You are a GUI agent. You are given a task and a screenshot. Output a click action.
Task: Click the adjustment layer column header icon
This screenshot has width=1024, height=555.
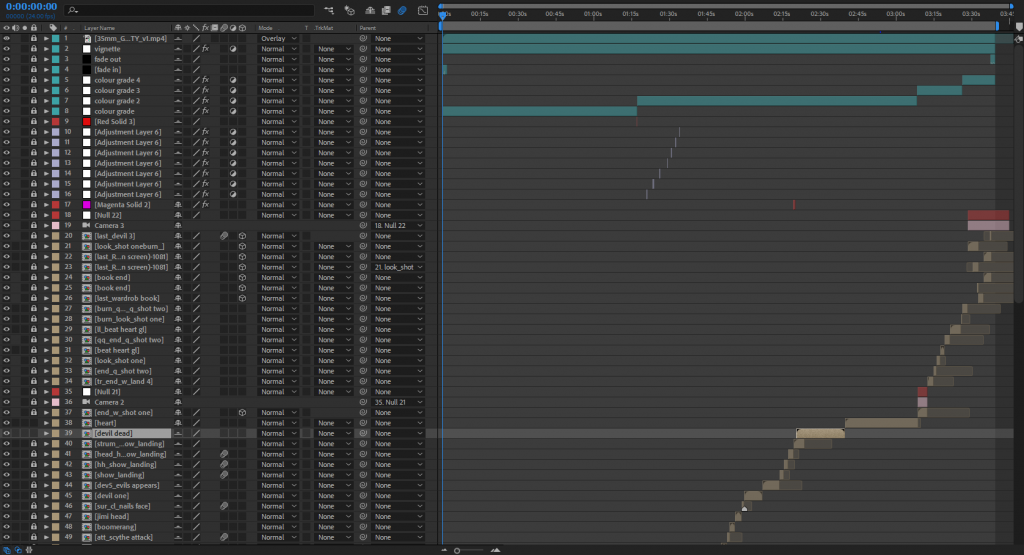coord(233,28)
